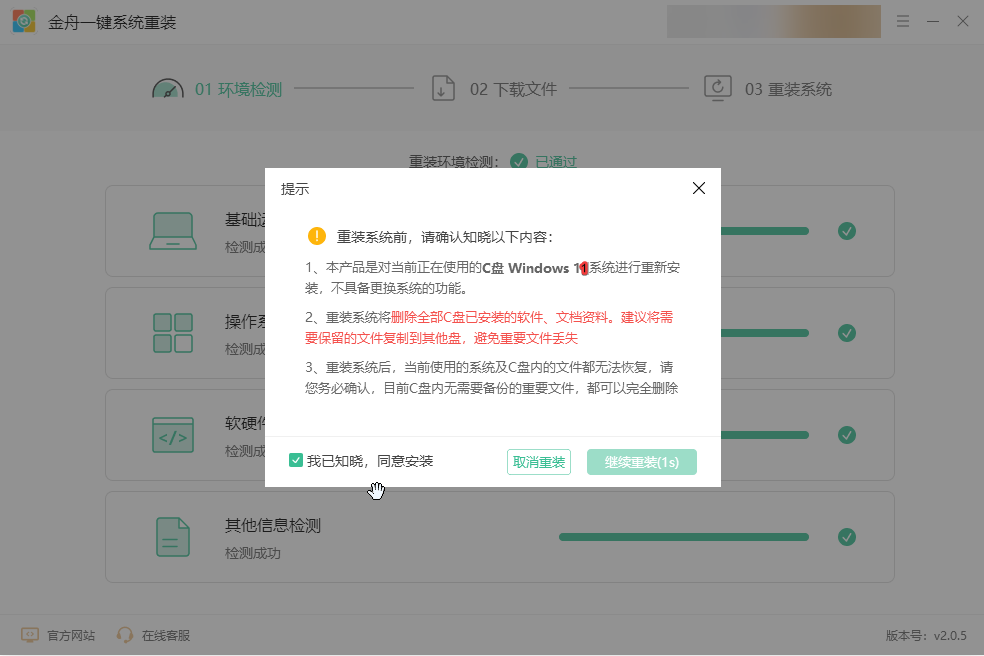Close the 提示 dialog with X
The image size is (984, 656).
(699, 188)
